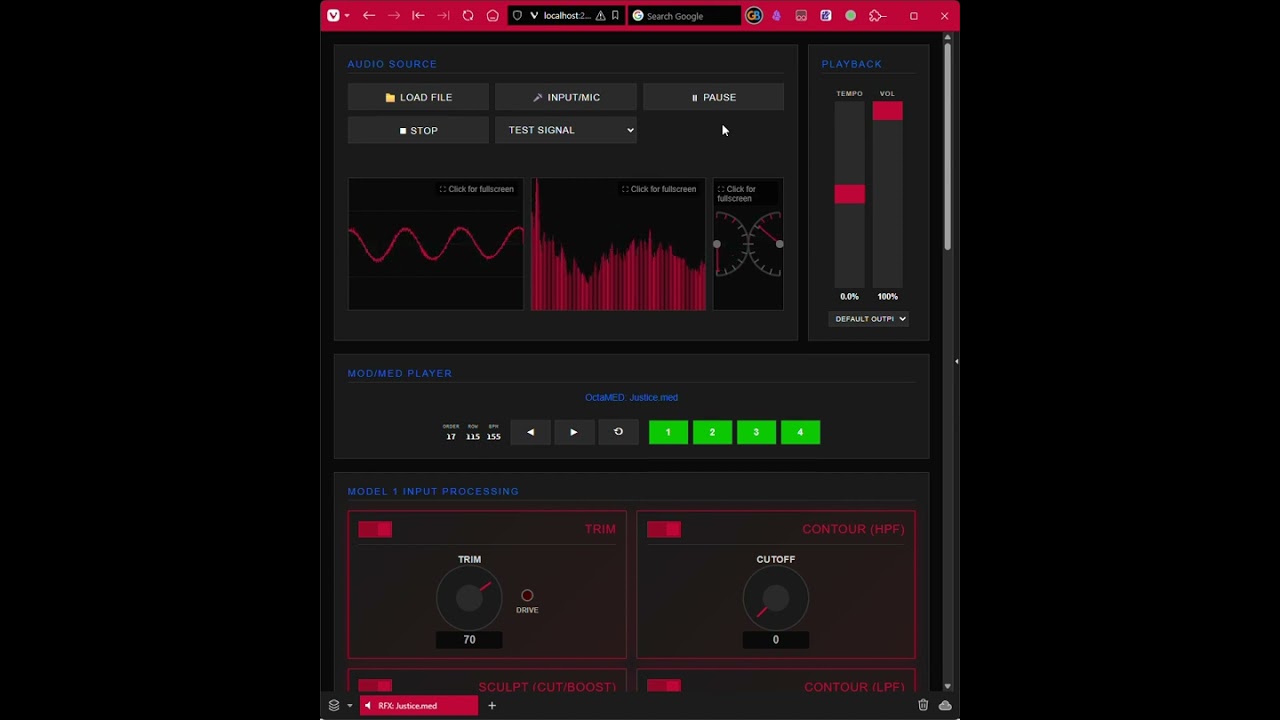Toggle the DRIVE indicator on TRIM
Viewport: 1280px width, 720px height.
[527, 596]
